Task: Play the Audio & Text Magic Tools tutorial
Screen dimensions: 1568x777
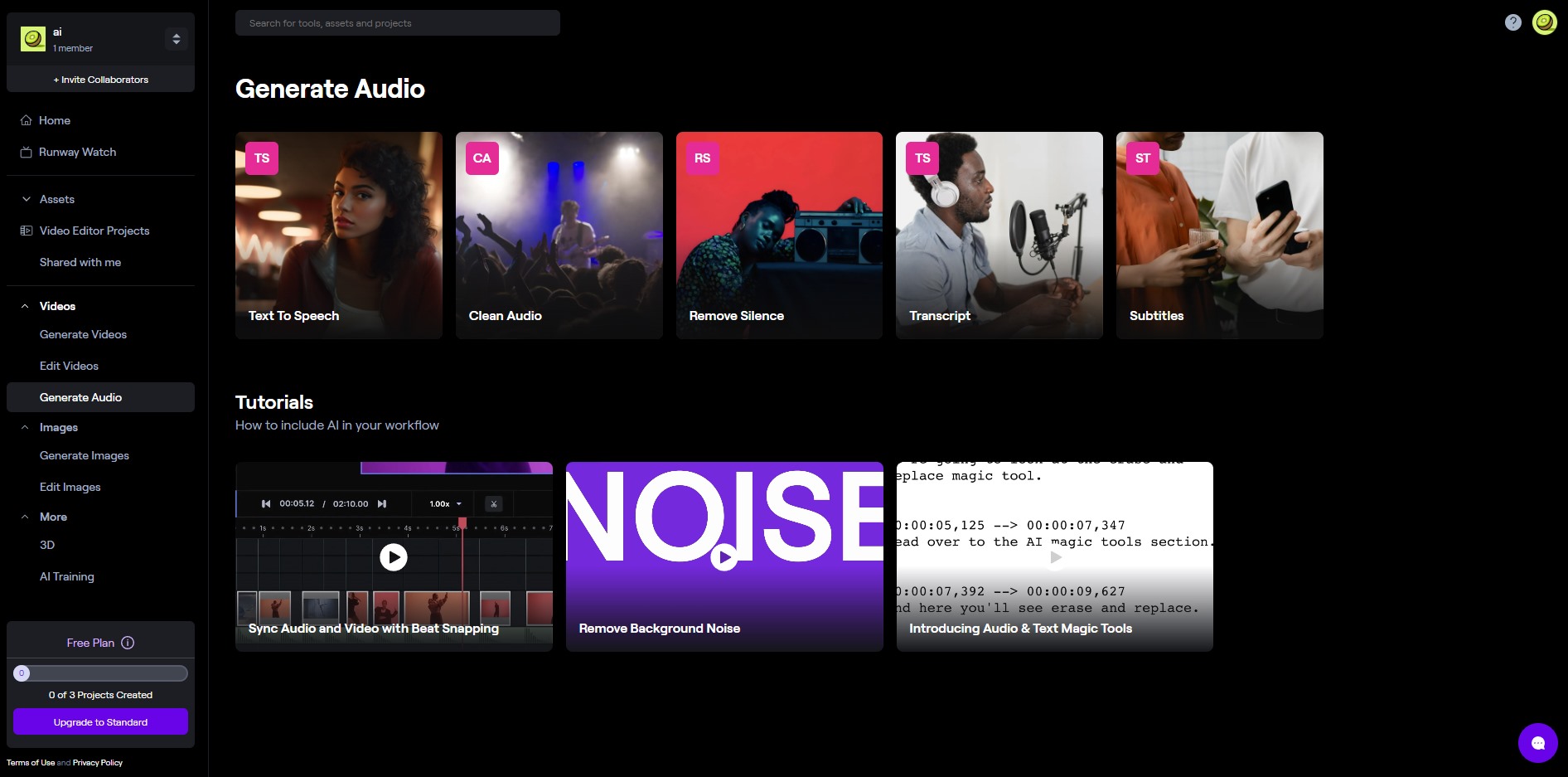Action: [x=1055, y=556]
